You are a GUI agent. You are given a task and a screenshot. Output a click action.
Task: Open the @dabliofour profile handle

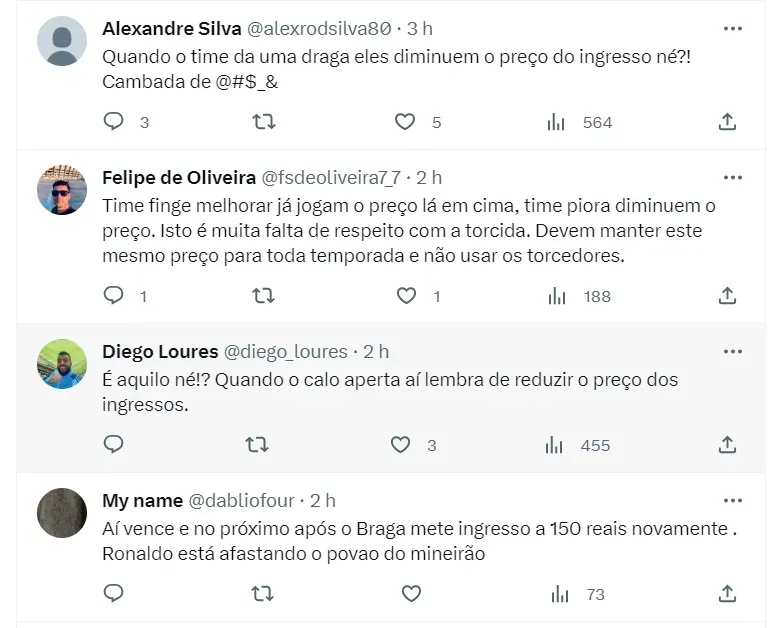(245, 500)
